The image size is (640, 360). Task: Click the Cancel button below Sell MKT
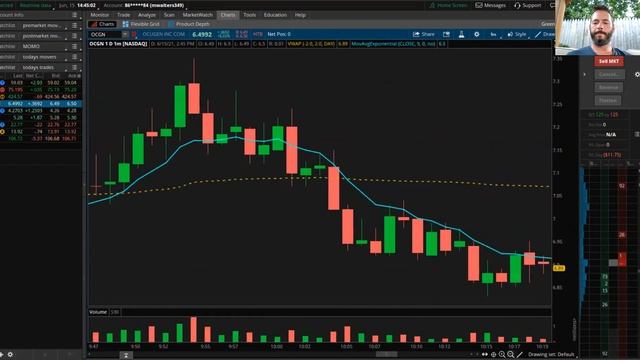click(x=609, y=74)
